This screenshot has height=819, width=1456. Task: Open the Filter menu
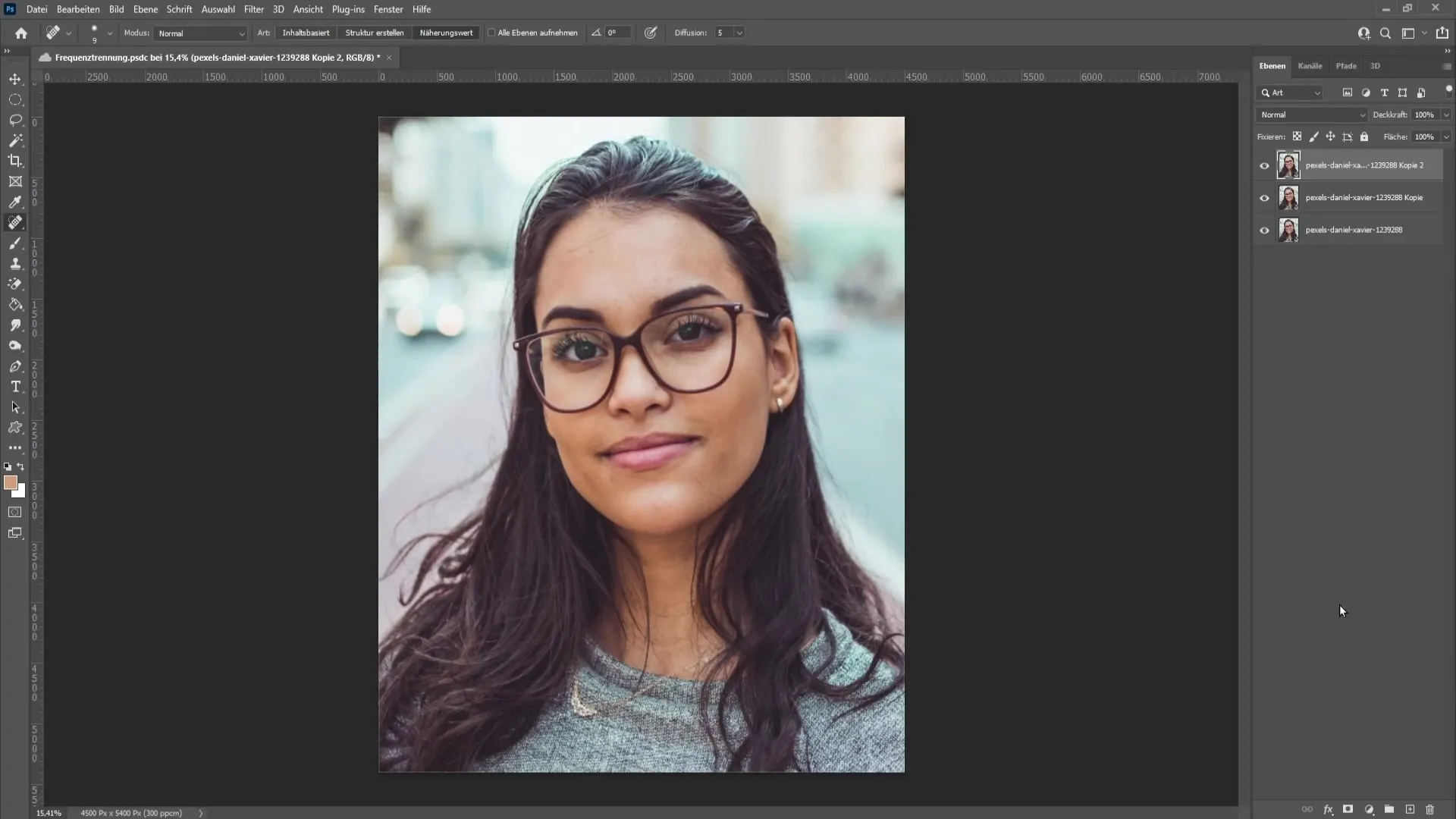pos(253,9)
